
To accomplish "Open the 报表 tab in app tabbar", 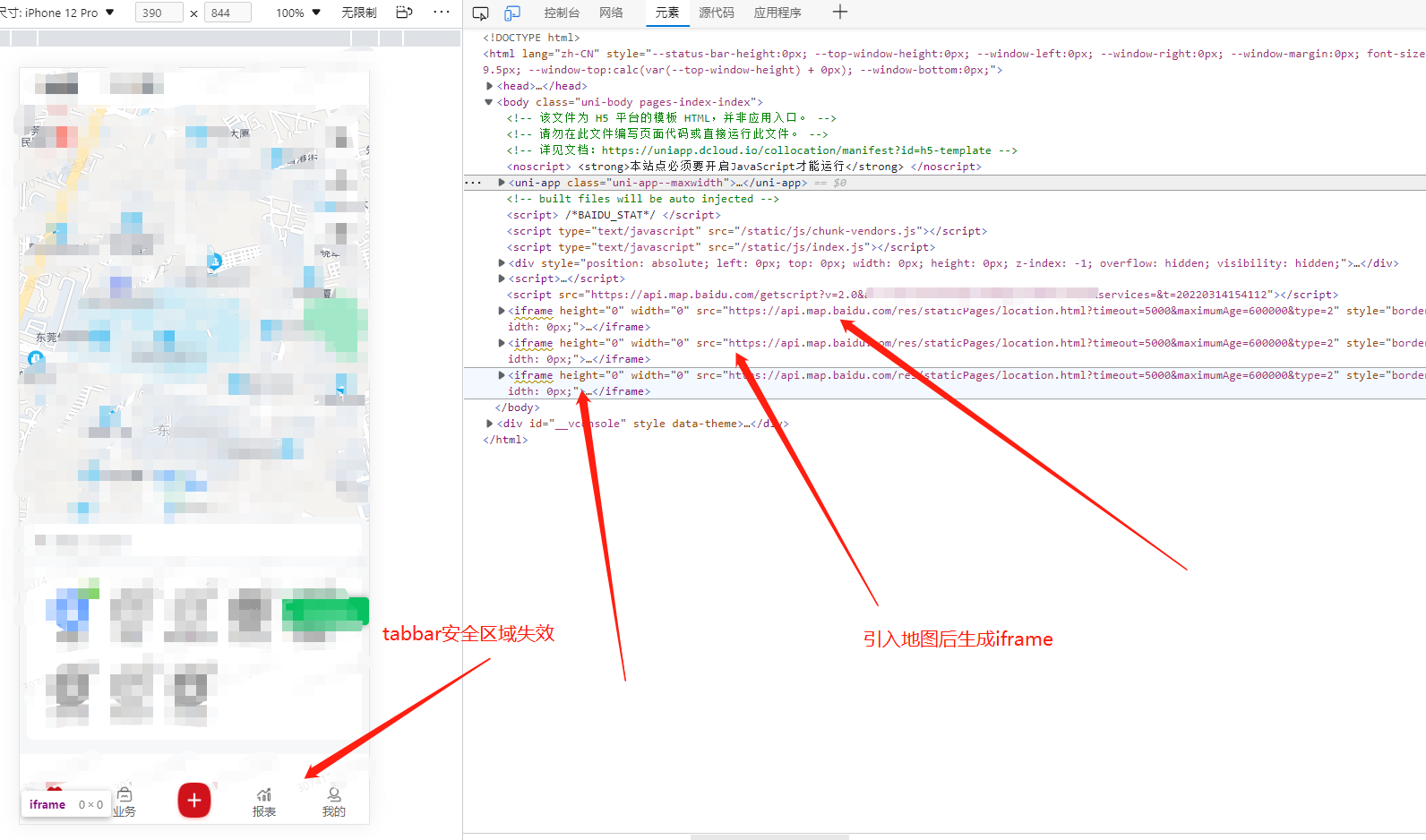I will (x=264, y=802).
